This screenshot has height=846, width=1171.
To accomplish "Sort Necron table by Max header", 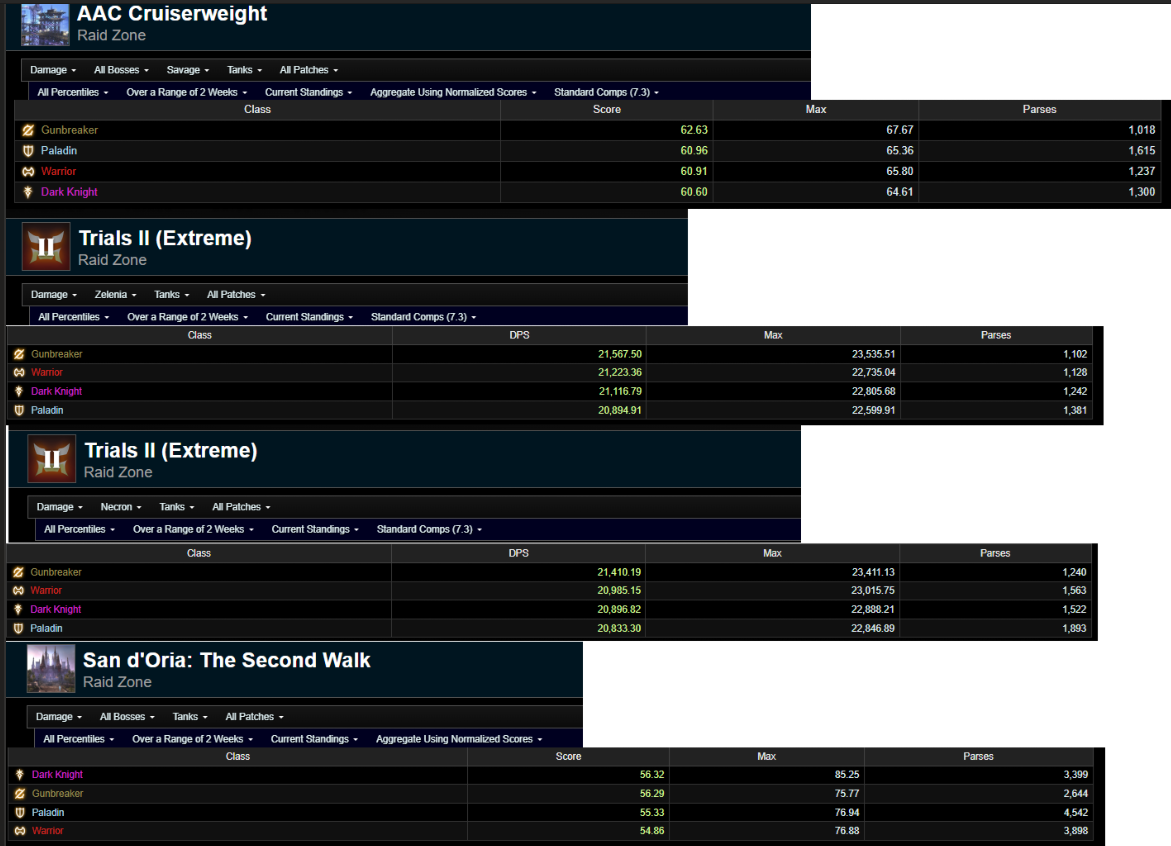I will [x=772, y=553].
